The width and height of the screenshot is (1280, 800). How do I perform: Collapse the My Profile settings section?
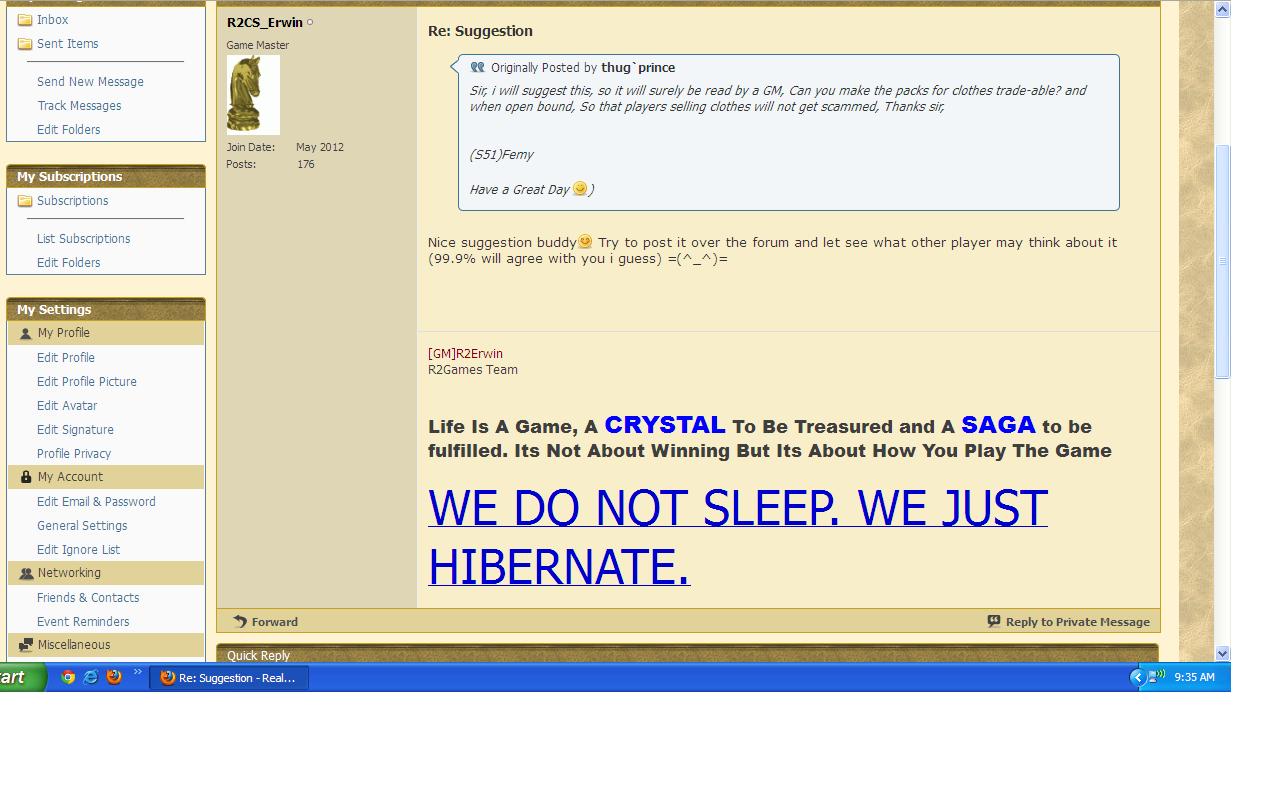[x=63, y=333]
